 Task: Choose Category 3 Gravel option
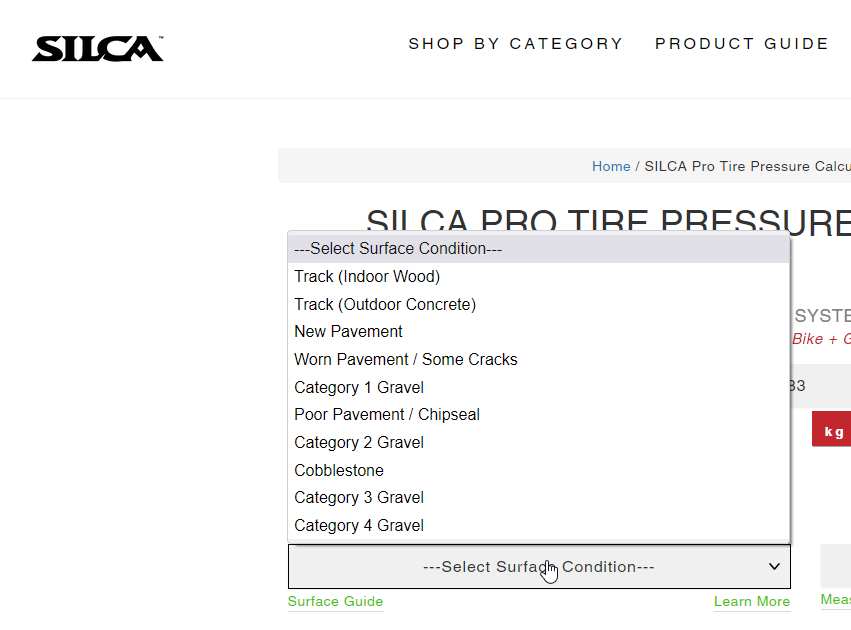(x=359, y=498)
